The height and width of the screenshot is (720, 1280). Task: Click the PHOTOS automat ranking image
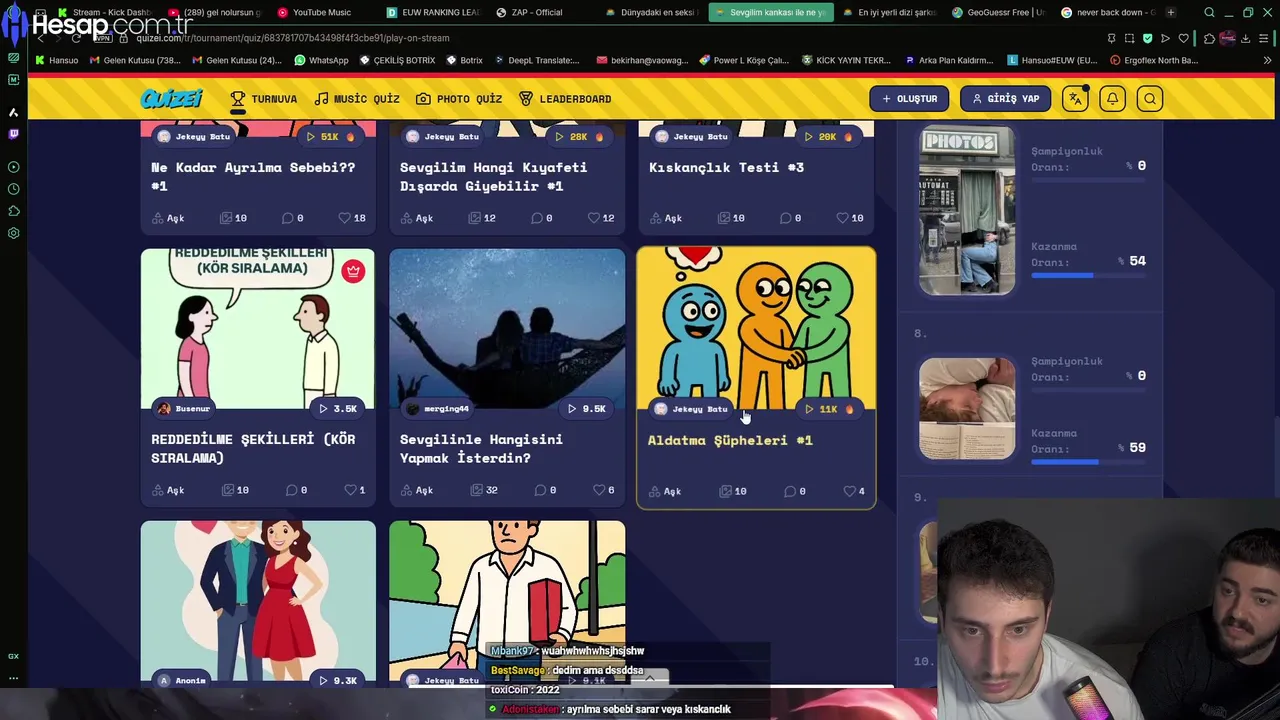pos(967,210)
